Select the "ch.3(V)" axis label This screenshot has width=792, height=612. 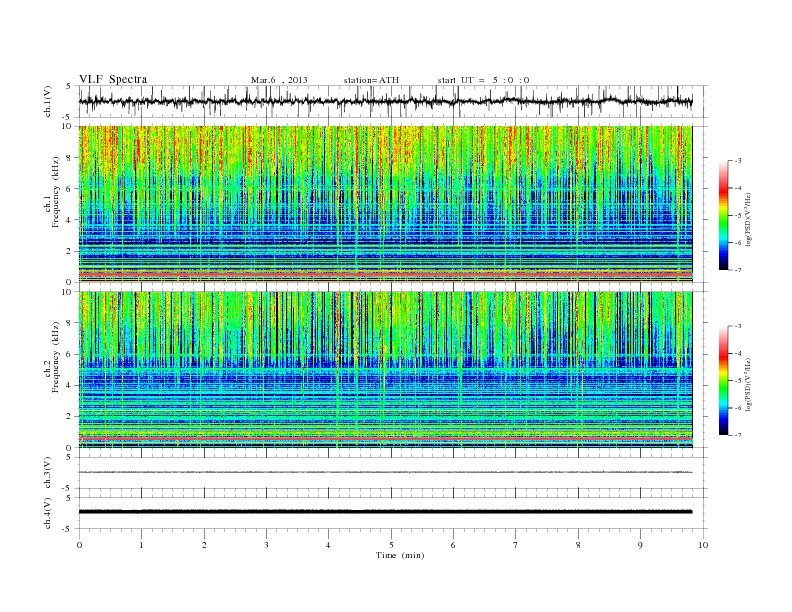[48, 473]
